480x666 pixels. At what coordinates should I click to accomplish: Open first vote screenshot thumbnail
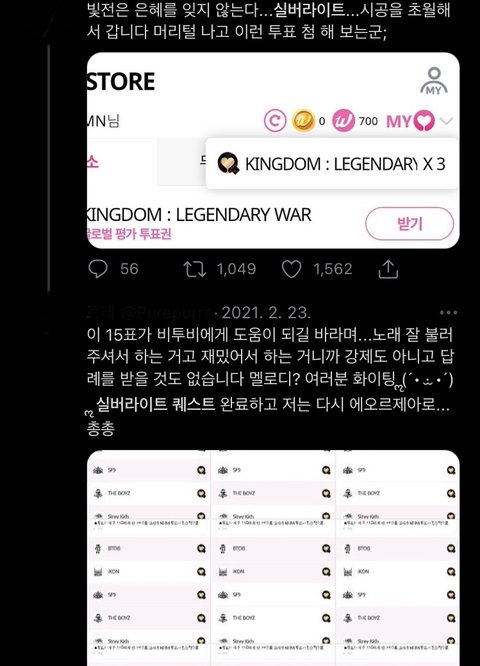click(x=148, y=558)
